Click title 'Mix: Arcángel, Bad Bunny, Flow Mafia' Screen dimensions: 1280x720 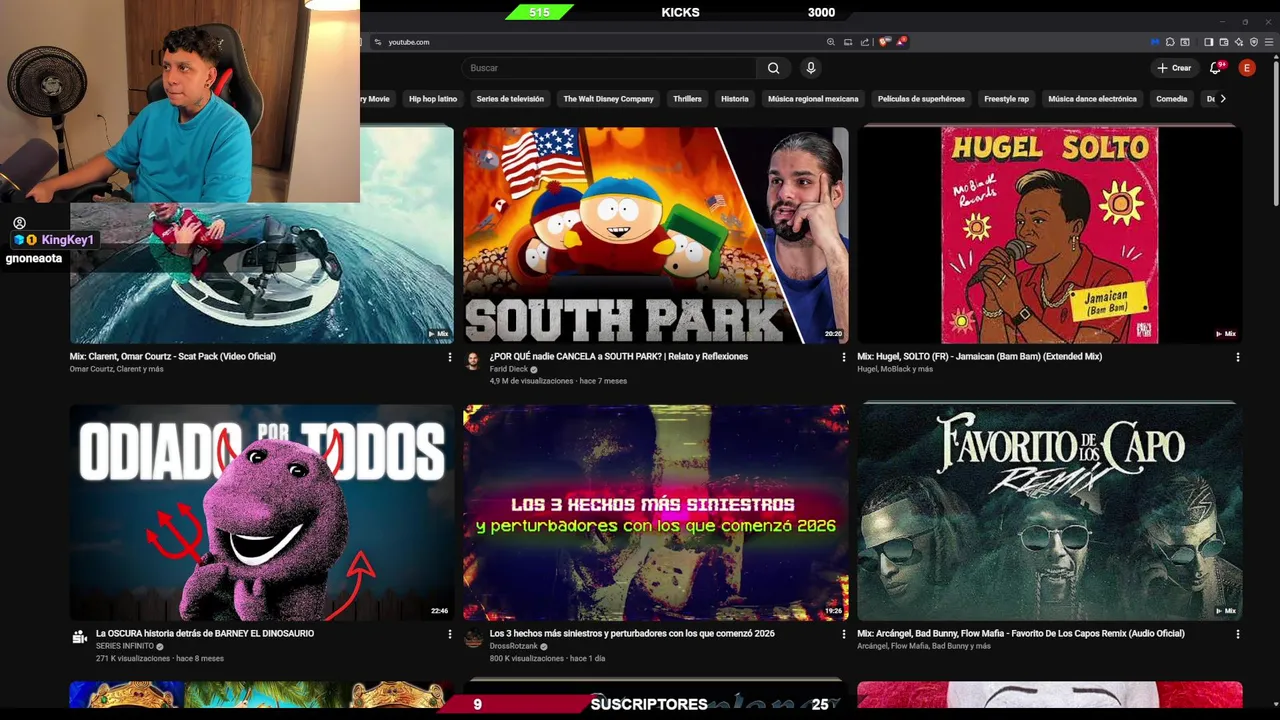pyautogui.click(x=1021, y=633)
